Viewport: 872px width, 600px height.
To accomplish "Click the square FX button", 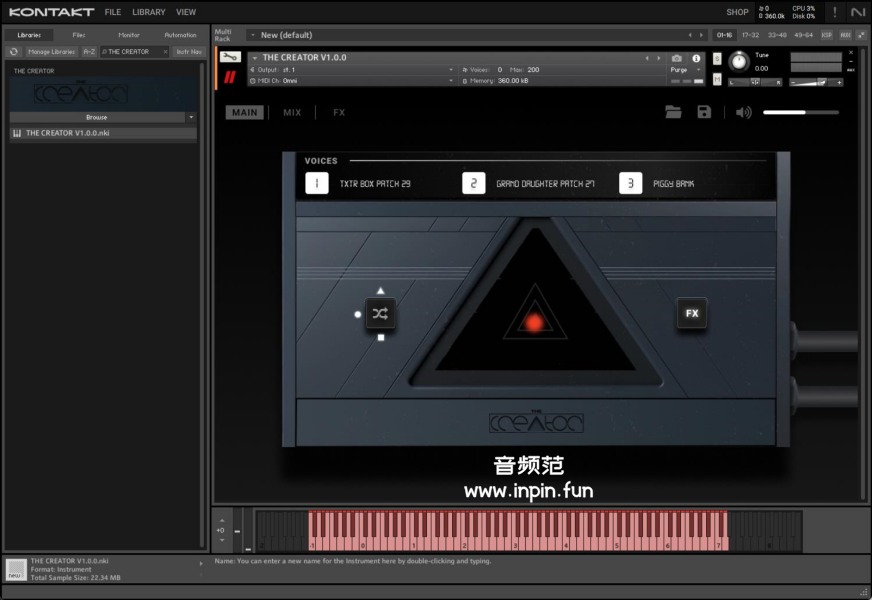I will tap(692, 313).
